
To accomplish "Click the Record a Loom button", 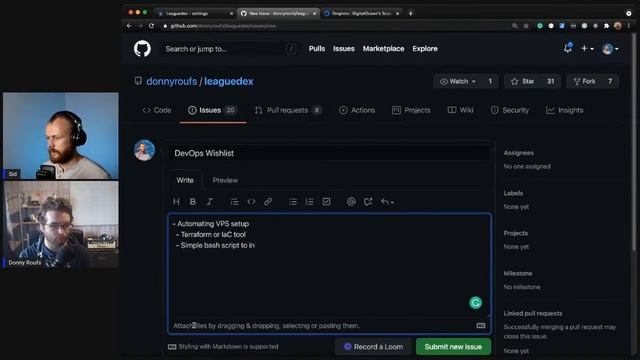I will coord(373,347).
